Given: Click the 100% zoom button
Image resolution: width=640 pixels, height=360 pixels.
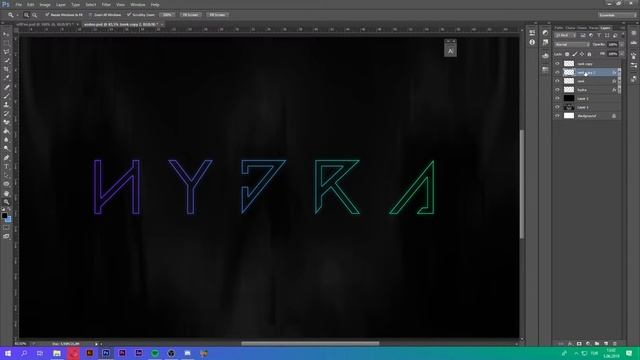Looking at the screenshot, I should pyautogui.click(x=167, y=15).
